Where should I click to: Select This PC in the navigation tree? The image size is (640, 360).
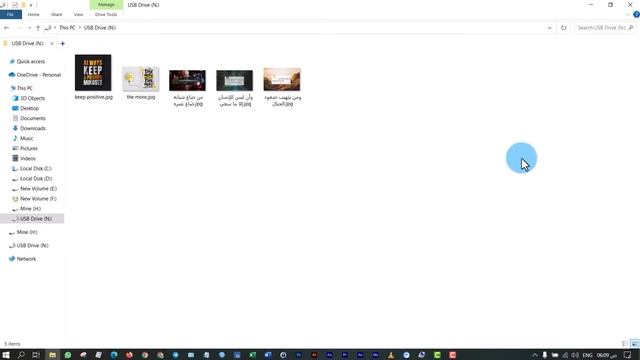click(25, 88)
